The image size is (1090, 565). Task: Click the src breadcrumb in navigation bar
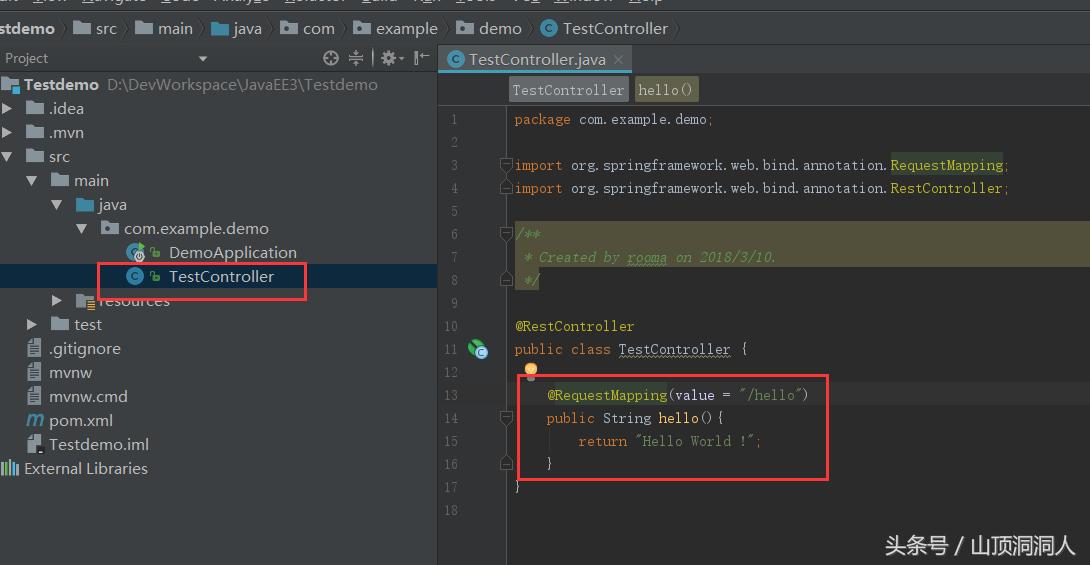click(x=95, y=28)
